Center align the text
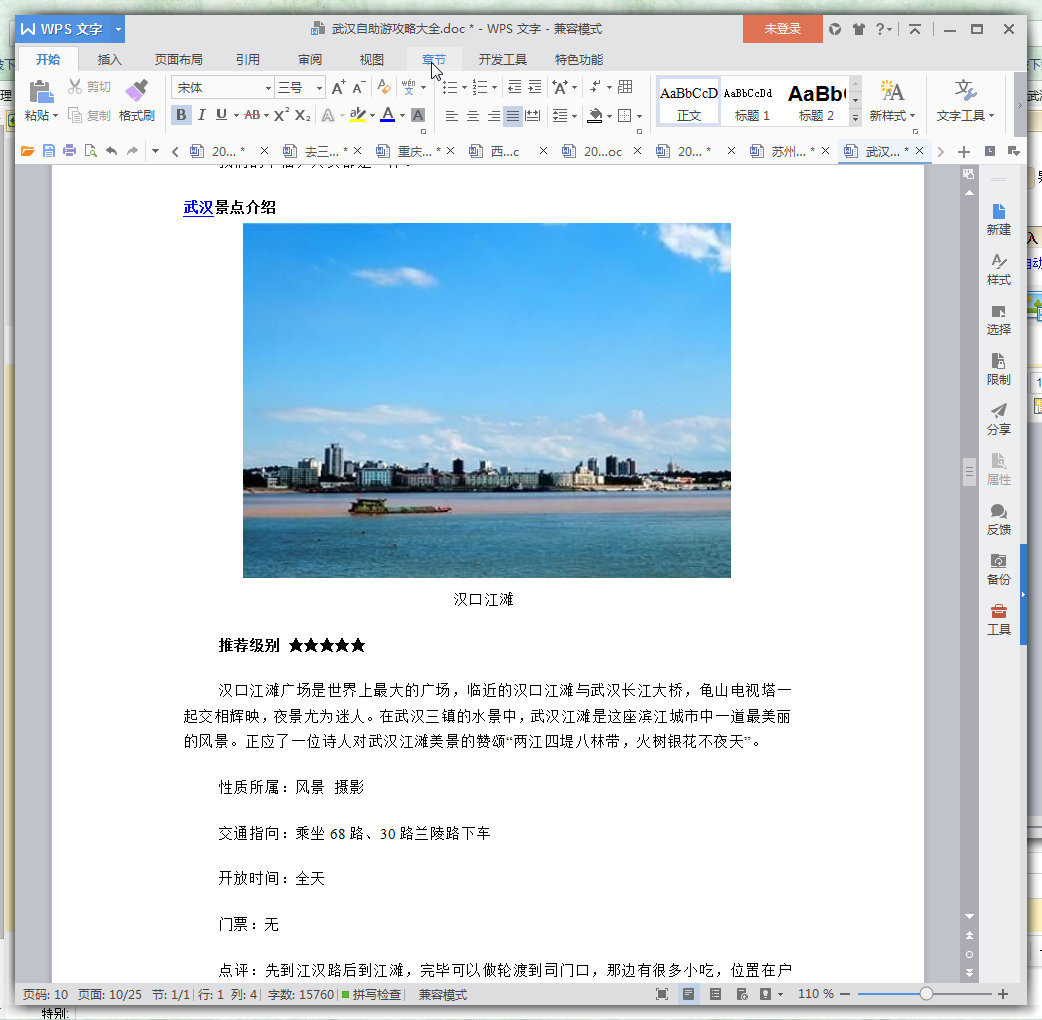The width and height of the screenshot is (1042, 1020). 472,116
